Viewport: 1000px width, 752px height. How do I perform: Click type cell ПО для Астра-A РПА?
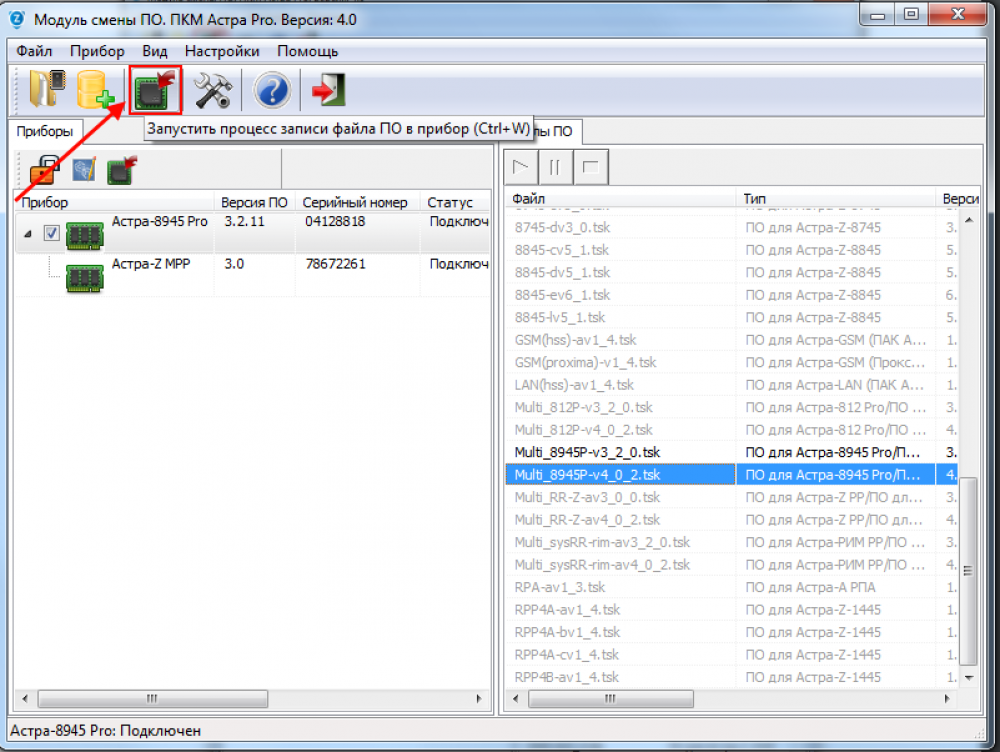[x=810, y=587]
